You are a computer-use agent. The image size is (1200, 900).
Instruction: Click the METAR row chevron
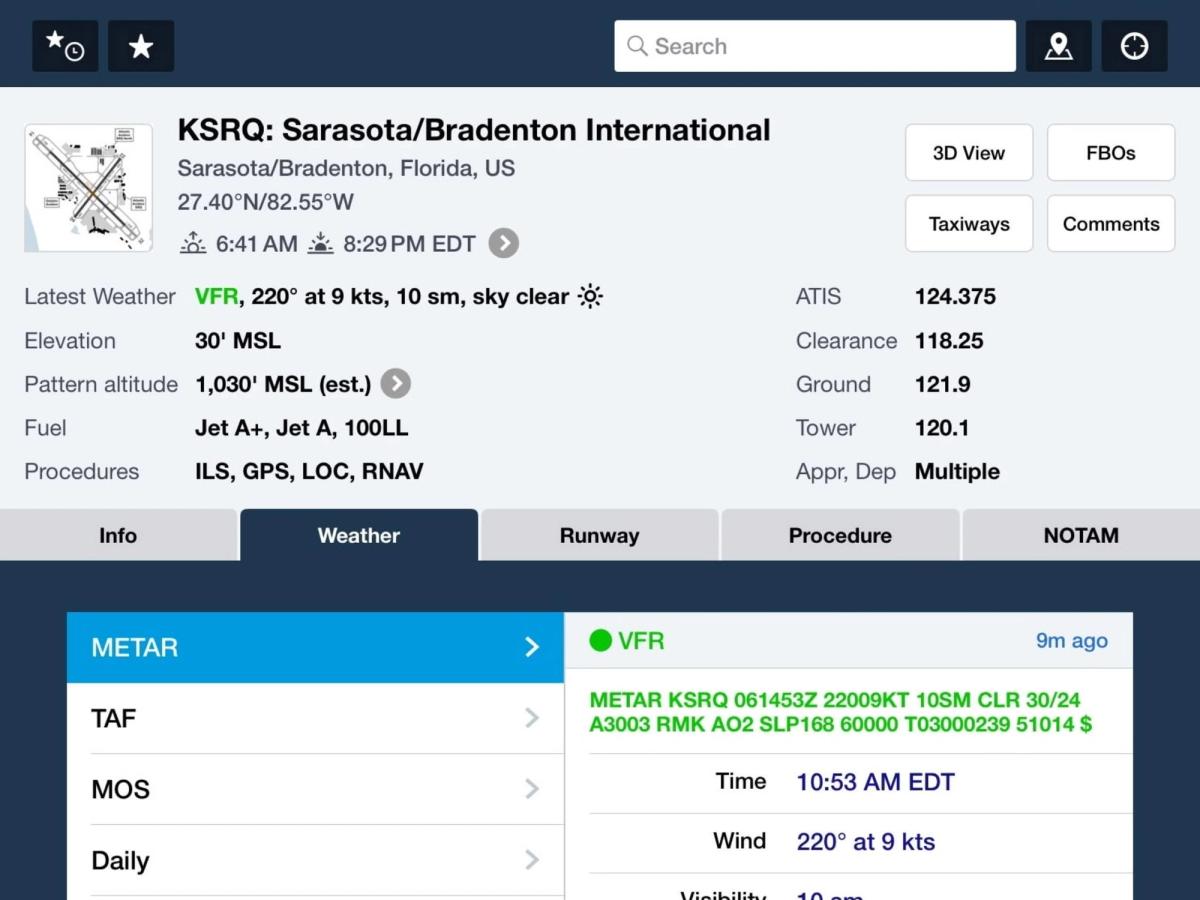pos(533,647)
